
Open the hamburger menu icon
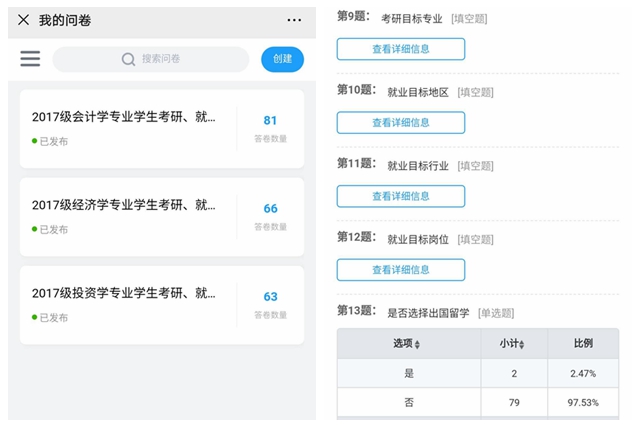coord(30,59)
